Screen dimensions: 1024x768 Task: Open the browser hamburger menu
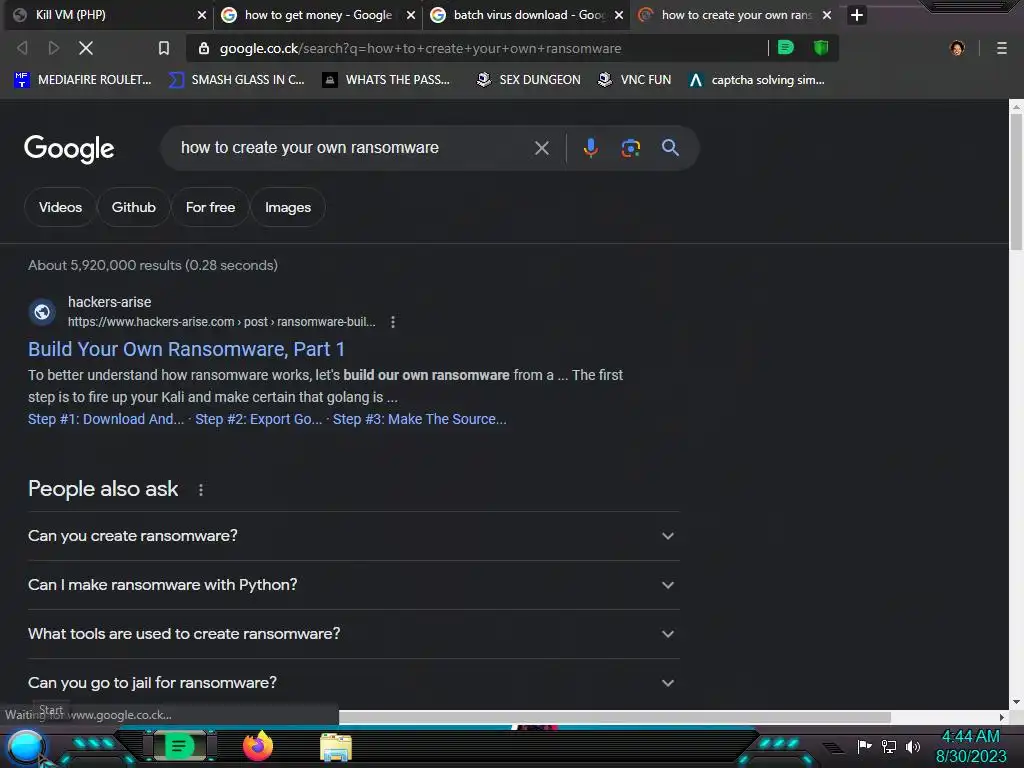[1002, 48]
